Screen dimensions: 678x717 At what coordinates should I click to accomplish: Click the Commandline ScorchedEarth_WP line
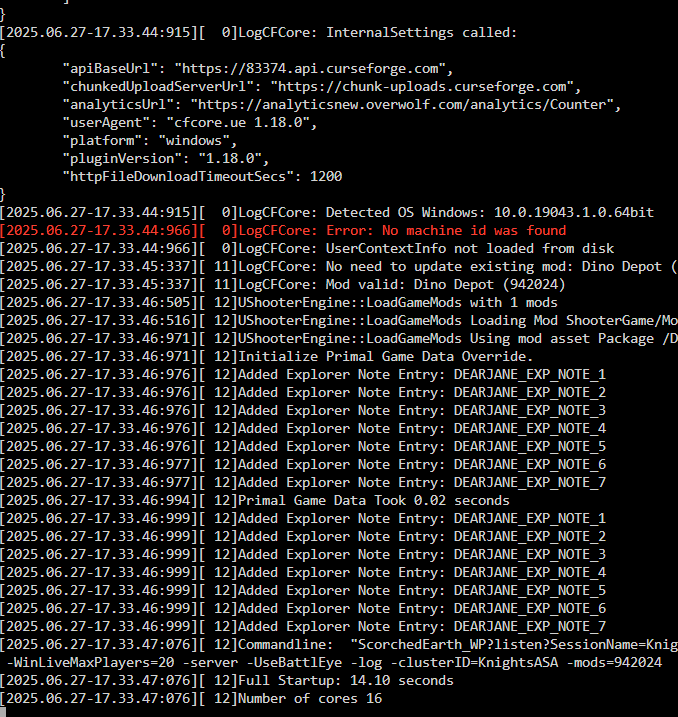(x=339, y=645)
